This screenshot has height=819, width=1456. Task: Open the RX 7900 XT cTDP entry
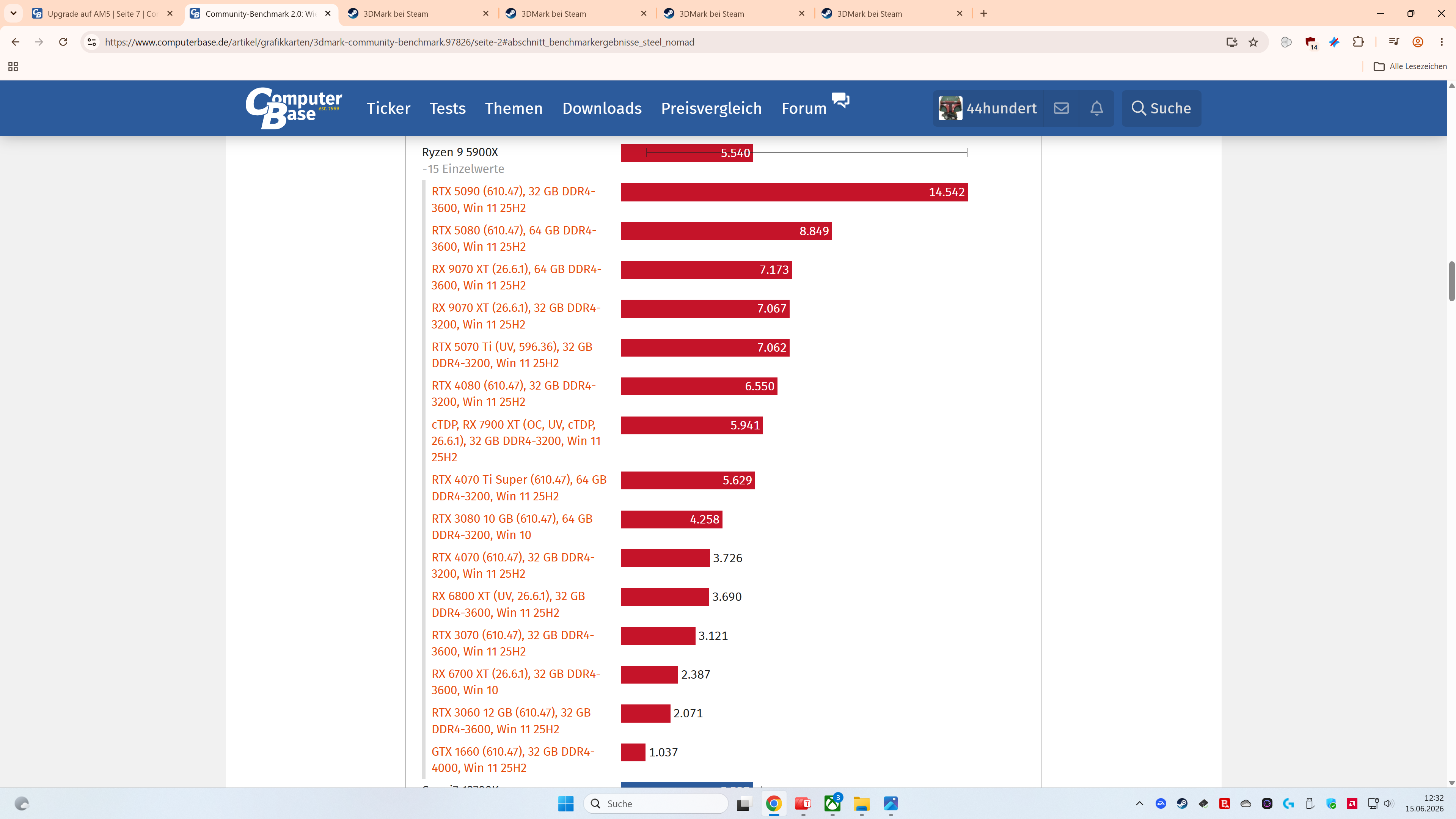(x=515, y=441)
